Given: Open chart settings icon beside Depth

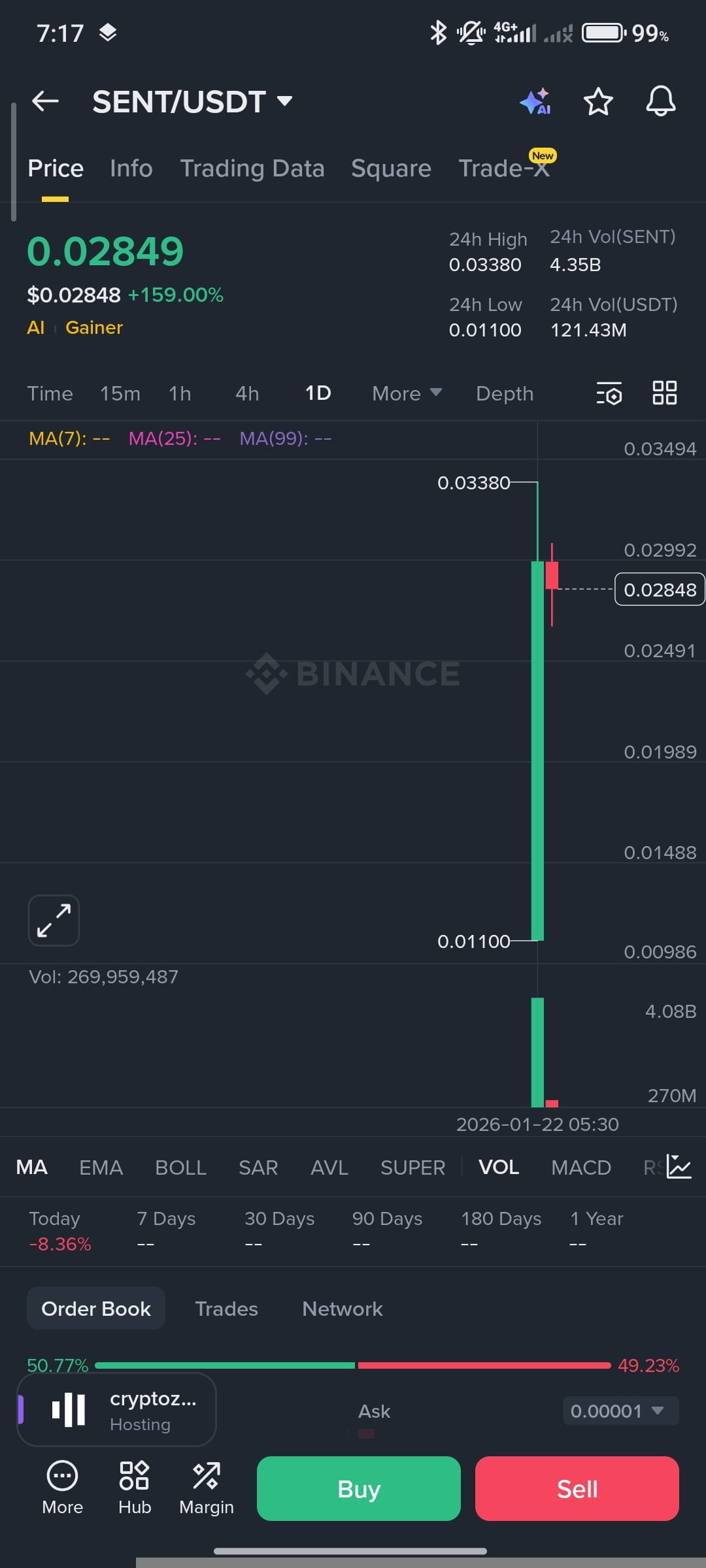Looking at the screenshot, I should 609,393.
